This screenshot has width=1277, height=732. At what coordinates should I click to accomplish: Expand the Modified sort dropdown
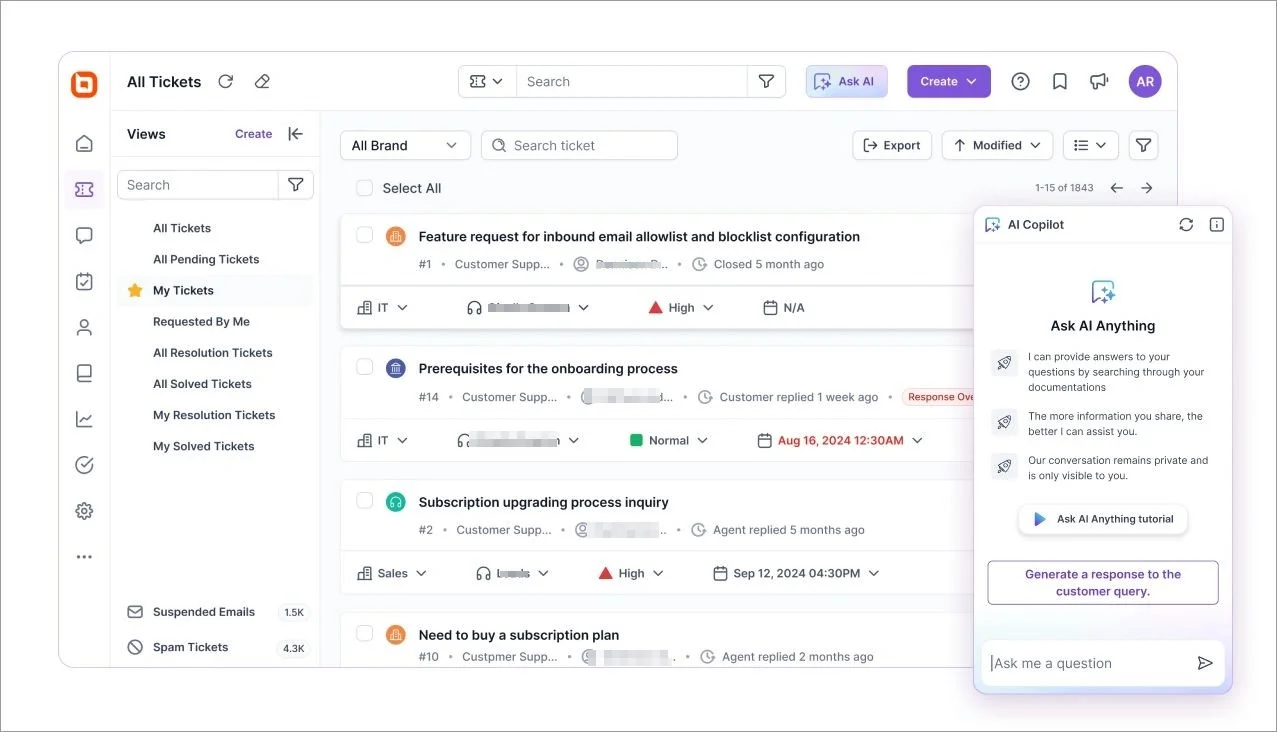click(996, 145)
